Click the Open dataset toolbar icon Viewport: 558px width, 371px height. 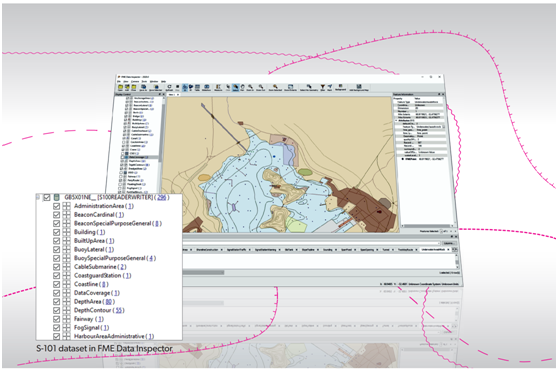click(120, 87)
